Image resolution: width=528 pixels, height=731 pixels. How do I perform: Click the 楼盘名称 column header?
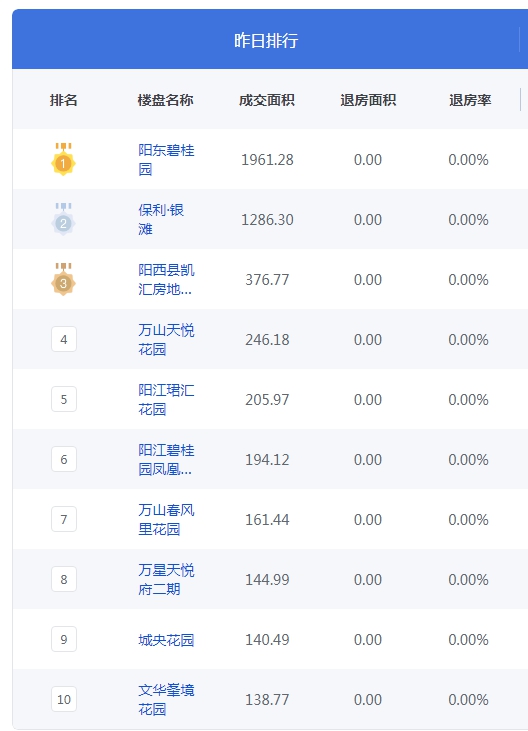tap(165, 100)
